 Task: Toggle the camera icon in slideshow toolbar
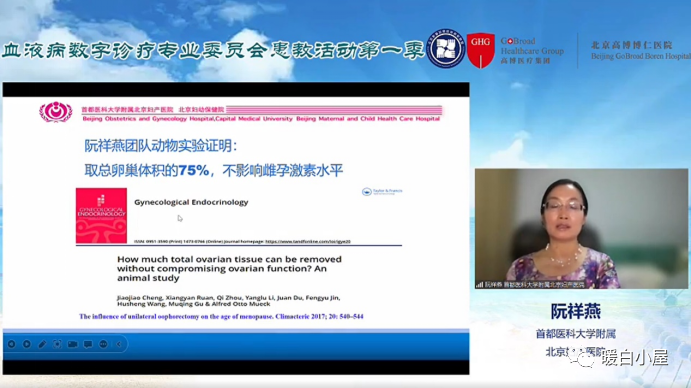pyautogui.click(x=73, y=344)
